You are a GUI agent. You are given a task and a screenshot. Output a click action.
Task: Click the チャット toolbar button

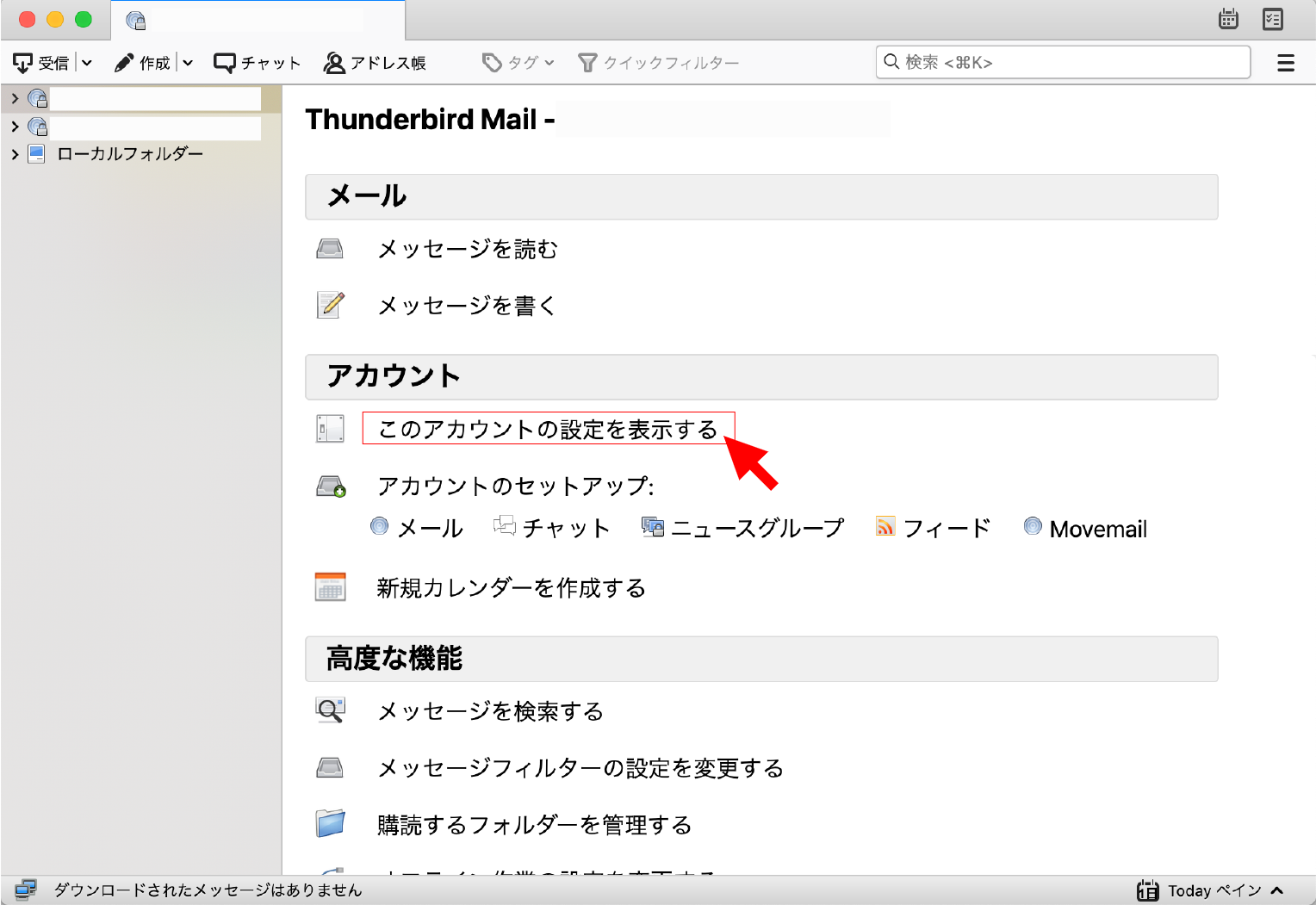point(258,63)
